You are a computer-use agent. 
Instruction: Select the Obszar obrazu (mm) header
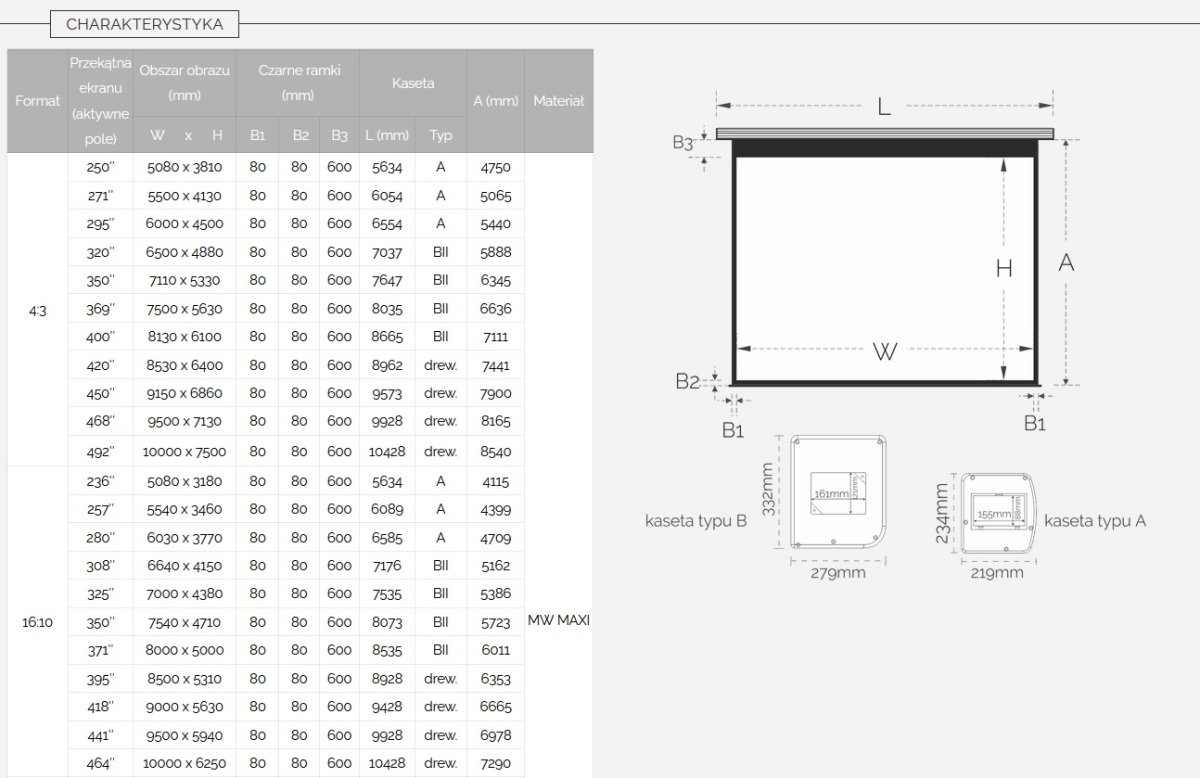[x=185, y=83]
